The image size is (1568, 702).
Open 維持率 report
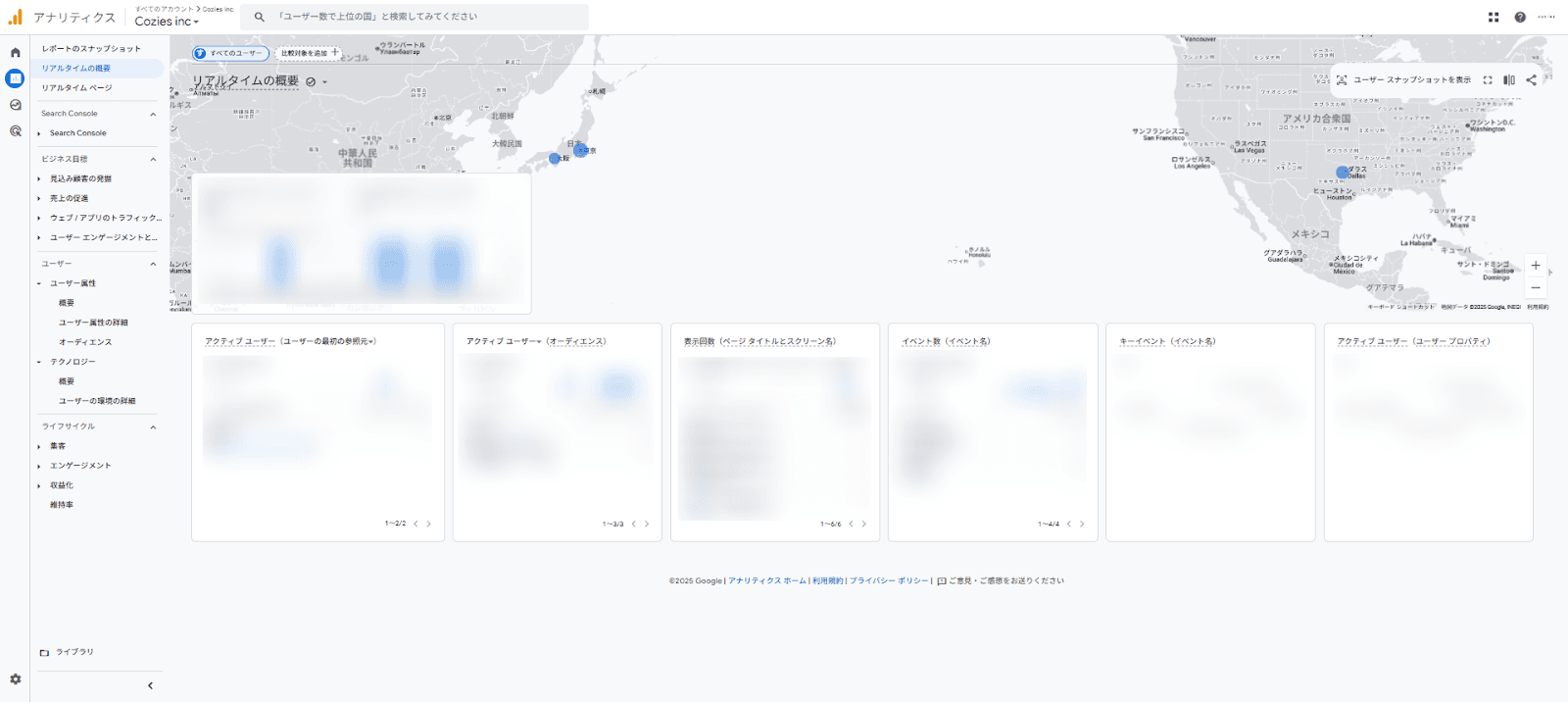[62, 505]
